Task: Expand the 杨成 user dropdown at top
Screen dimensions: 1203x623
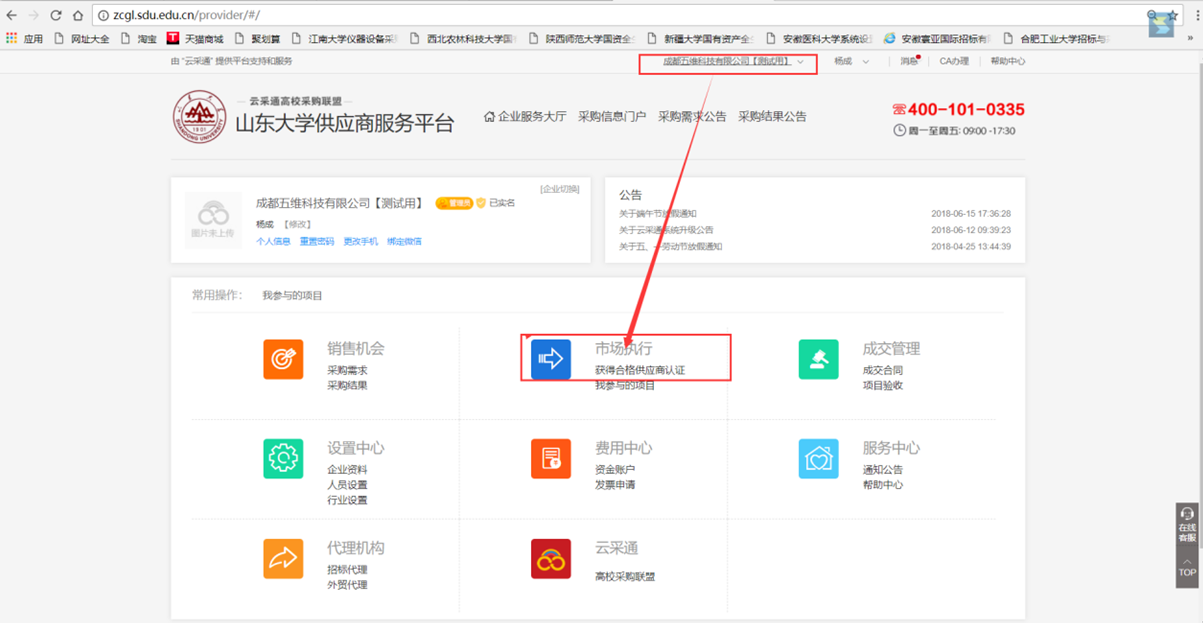Action: point(851,62)
